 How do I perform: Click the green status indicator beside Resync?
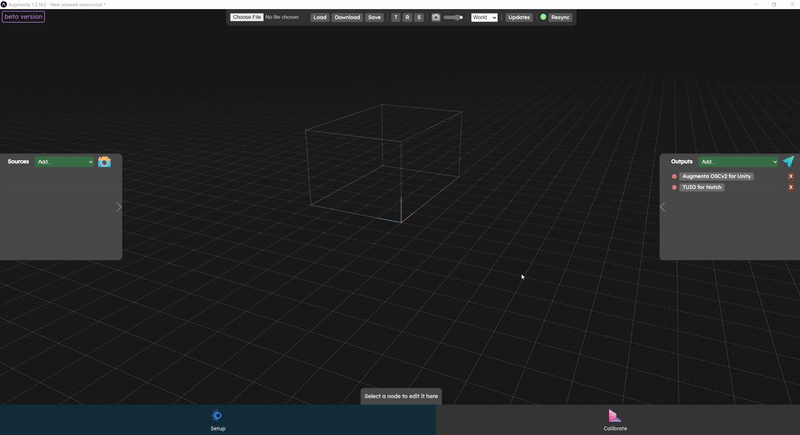click(544, 17)
